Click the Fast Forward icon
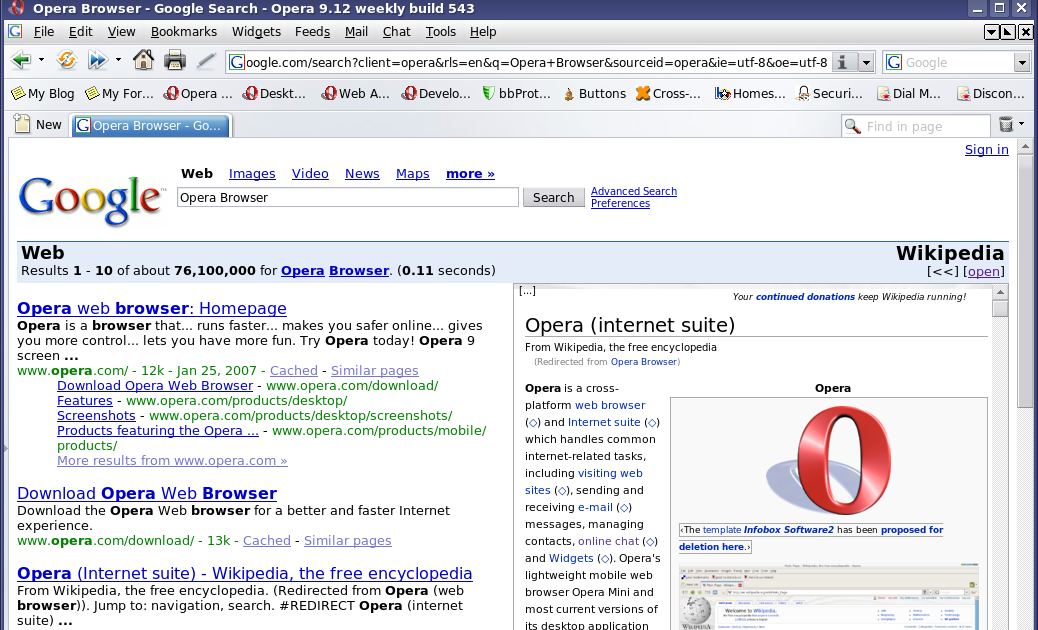This screenshot has height=630, width=1038. (97, 61)
